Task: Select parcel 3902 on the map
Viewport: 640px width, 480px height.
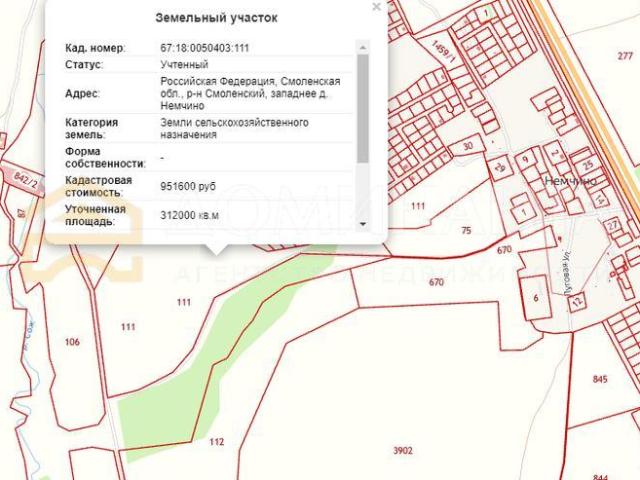Action: [x=402, y=451]
